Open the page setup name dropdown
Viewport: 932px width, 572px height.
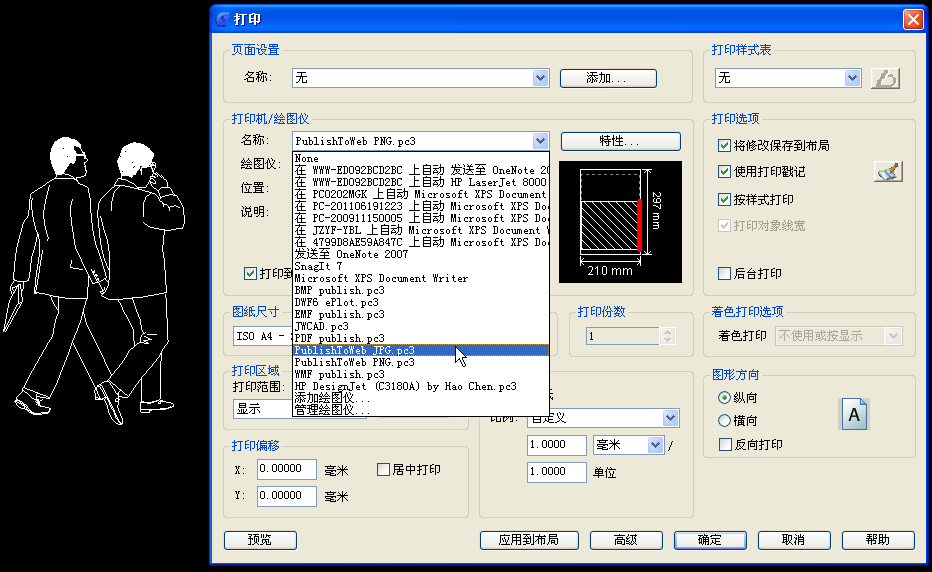(x=541, y=78)
